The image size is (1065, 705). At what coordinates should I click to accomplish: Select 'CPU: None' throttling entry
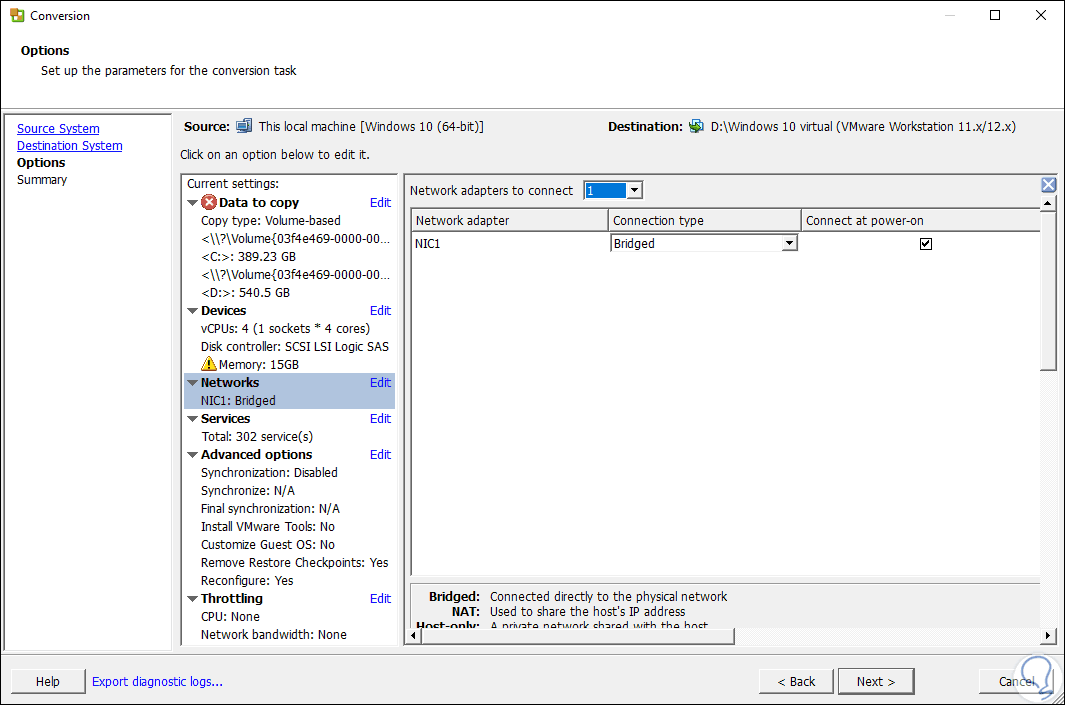pos(230,617)
